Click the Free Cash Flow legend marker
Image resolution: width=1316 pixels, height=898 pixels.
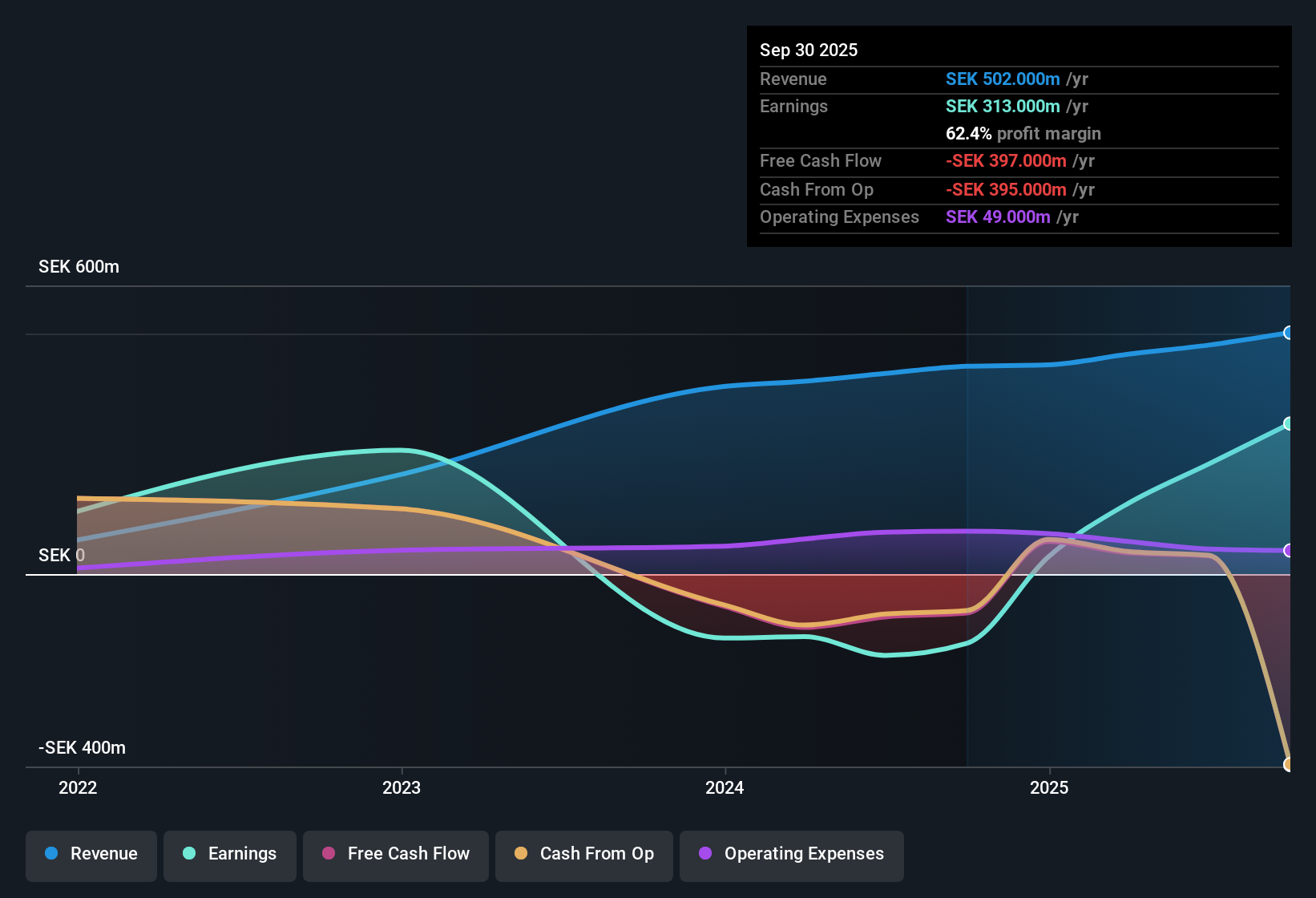(329, 854)
